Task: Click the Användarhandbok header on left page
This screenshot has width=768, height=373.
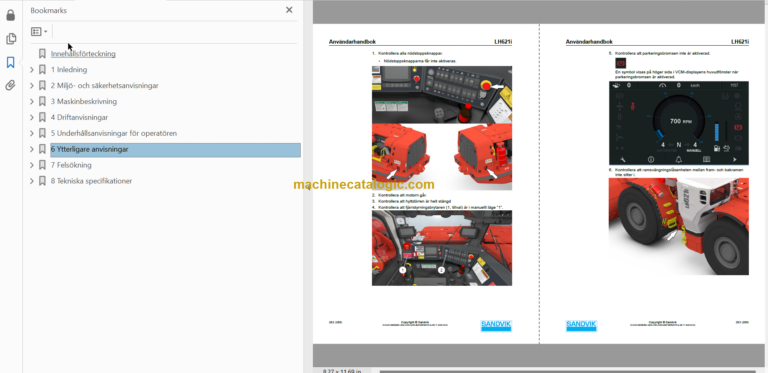Action: (x=352, y=42)
